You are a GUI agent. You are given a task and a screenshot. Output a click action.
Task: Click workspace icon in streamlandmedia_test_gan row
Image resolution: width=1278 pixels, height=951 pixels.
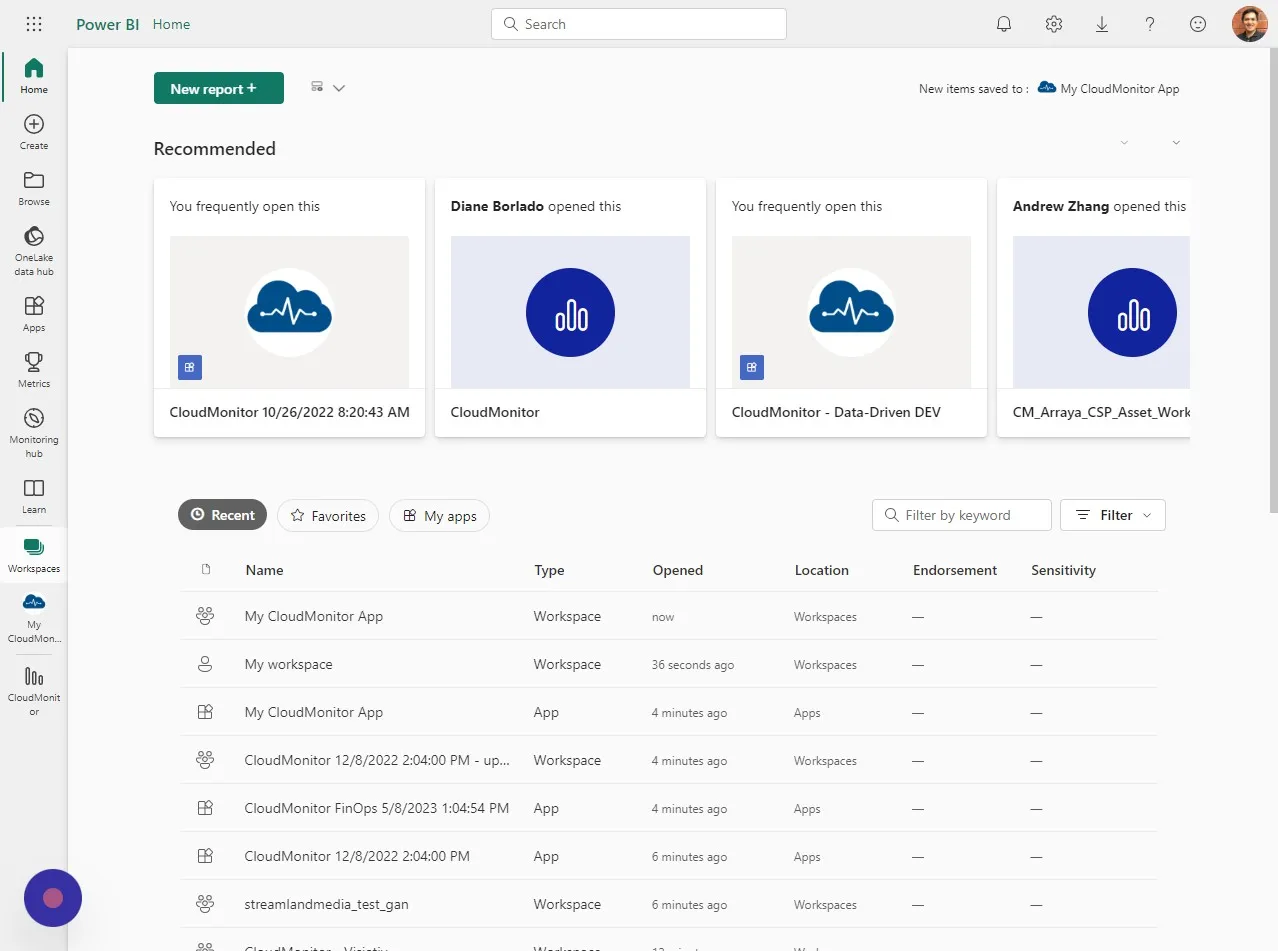tap(205, 904)
